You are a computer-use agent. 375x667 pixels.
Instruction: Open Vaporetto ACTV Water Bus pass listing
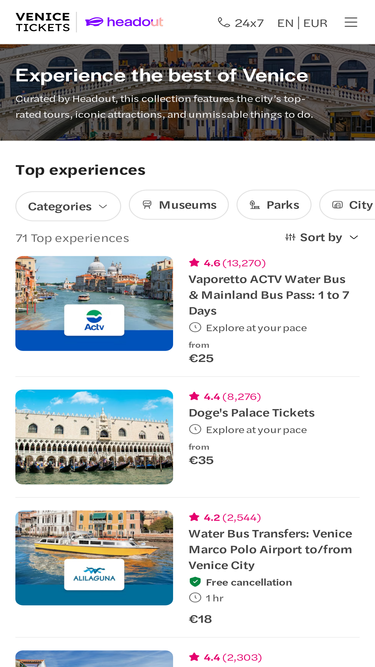[x=269, y=295]
